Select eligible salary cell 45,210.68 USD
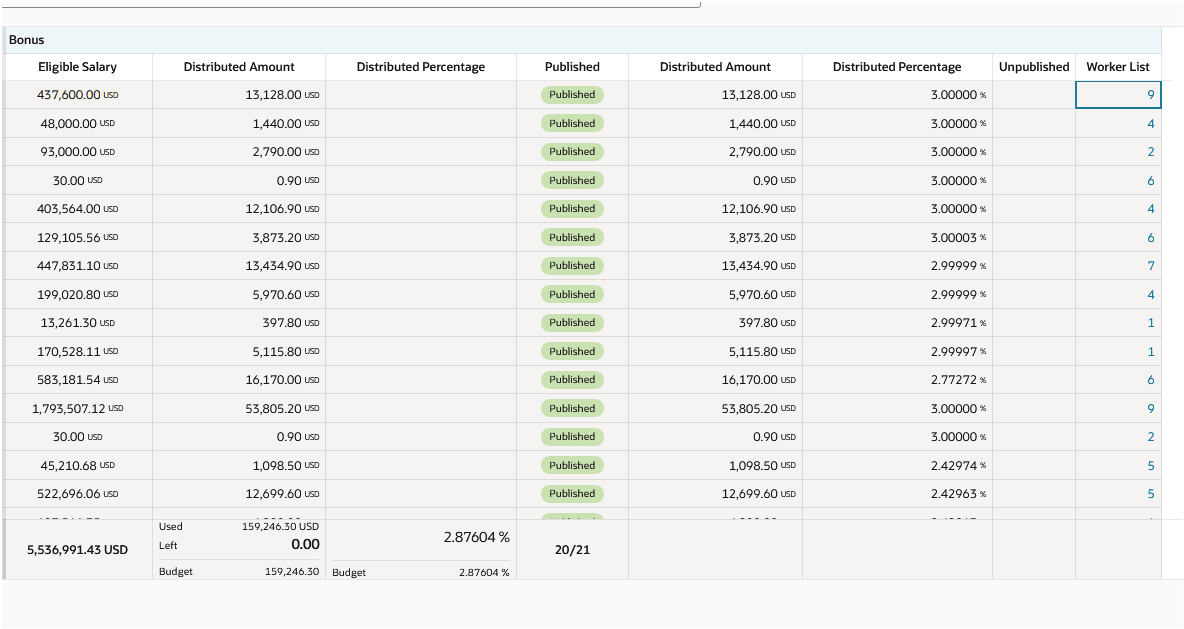Image resolution: width=1184 pixels, height=629 pixels. tap(78, 466)
